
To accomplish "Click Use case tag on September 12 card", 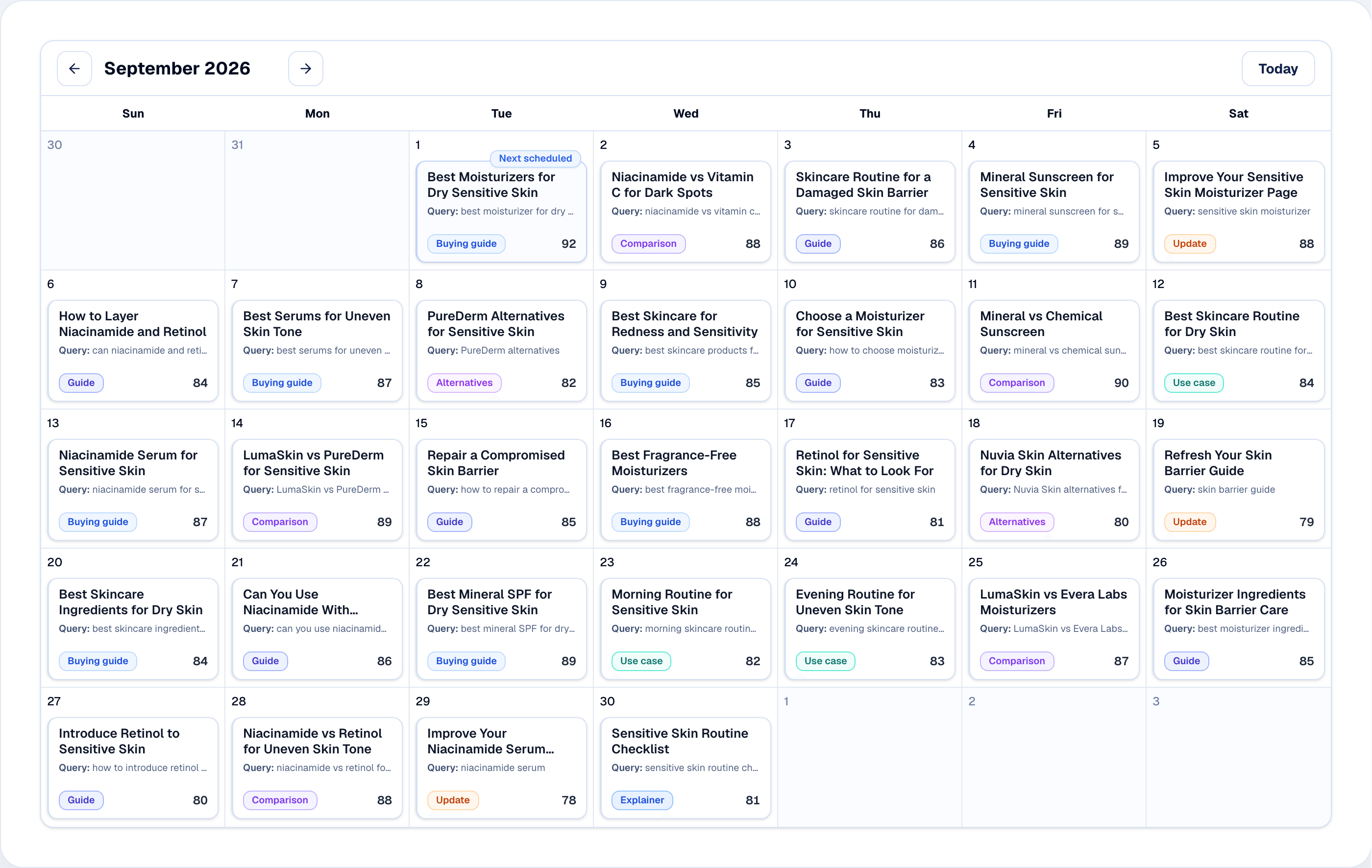I will (x=1194, y=383).
